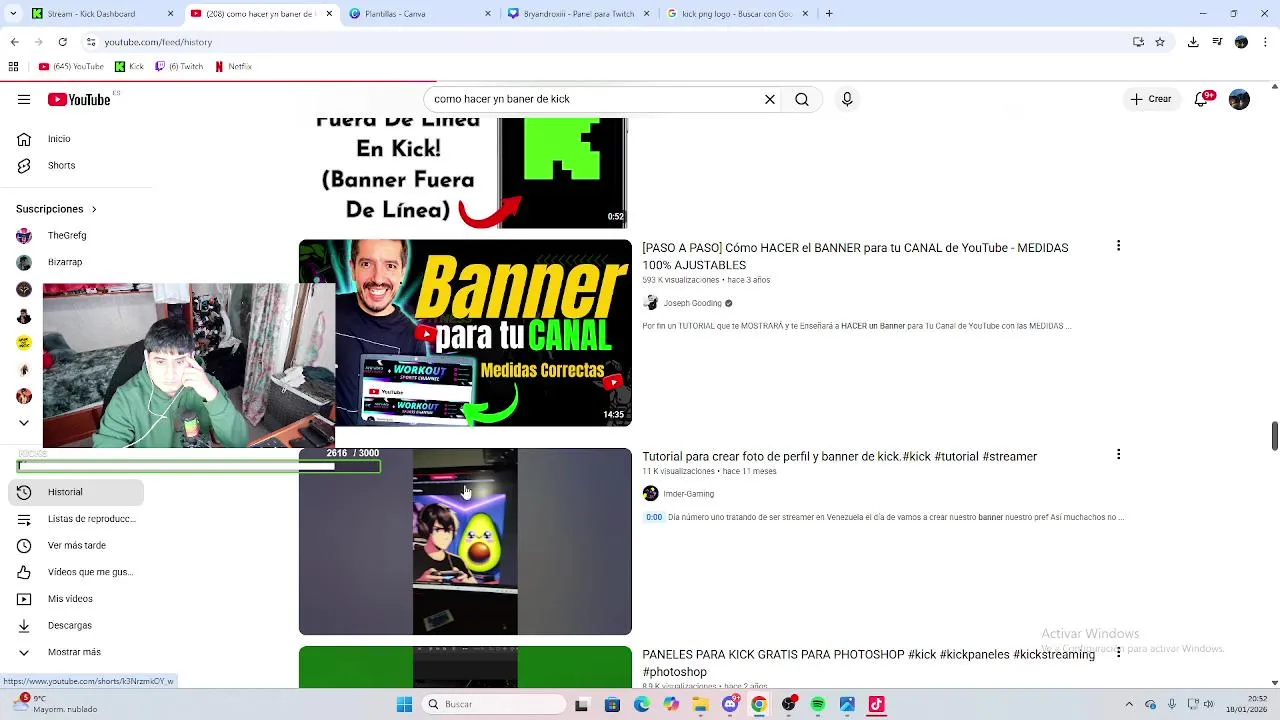1280x720 pixels.
Task: Open the YouTube notifications bell
Action: 1203,99
